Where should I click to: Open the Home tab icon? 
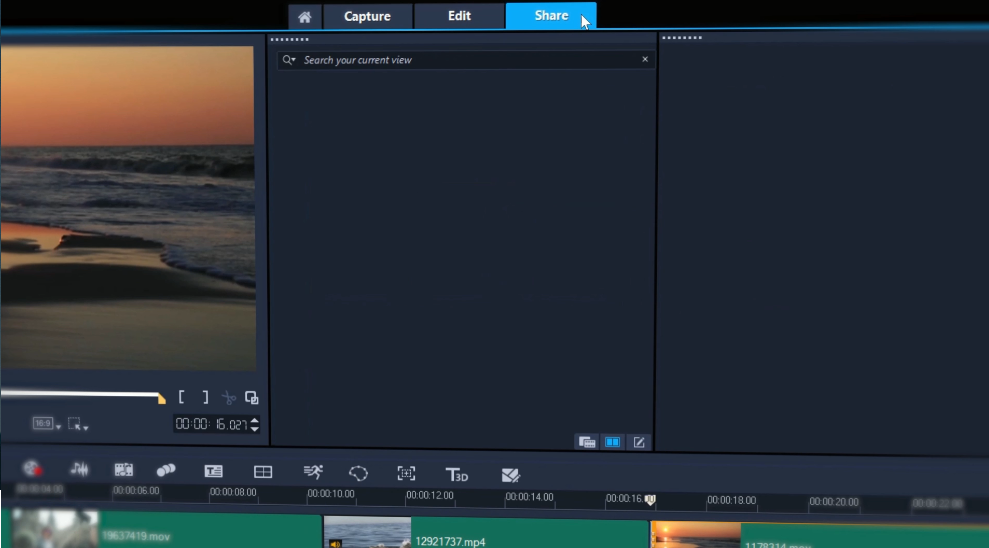[x=305, y=17]
